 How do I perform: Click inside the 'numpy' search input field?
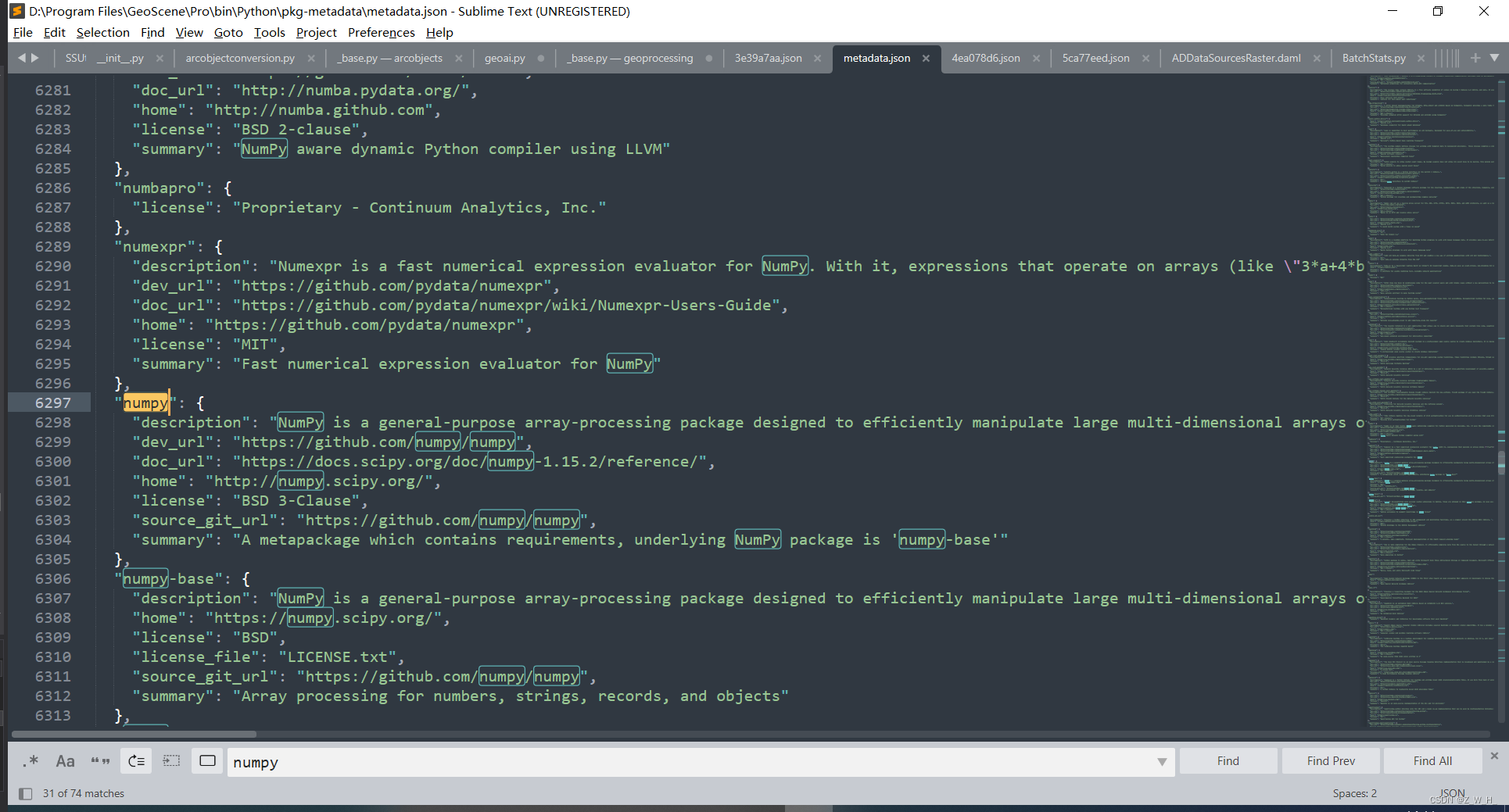coord(547,762)
